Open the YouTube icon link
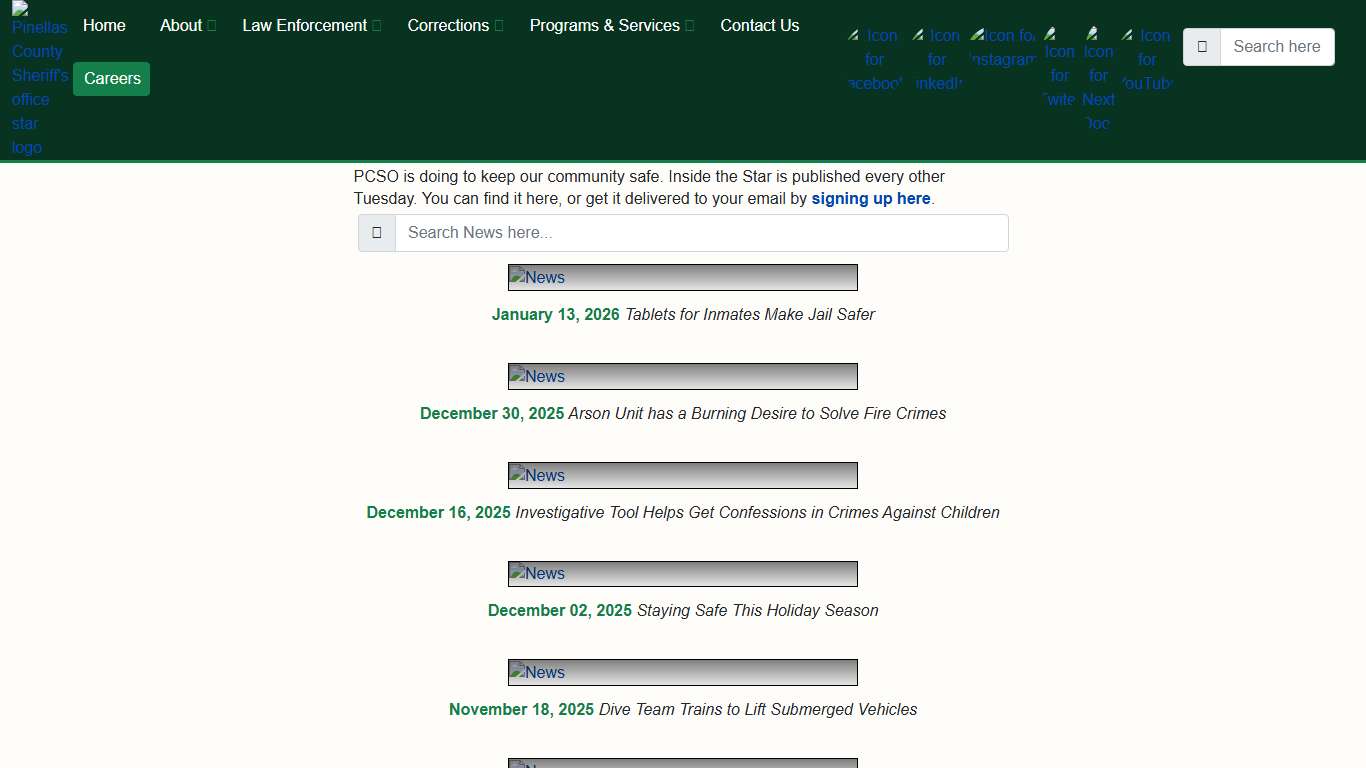The image size is (1366, 768). click(x=1146, y=60)
